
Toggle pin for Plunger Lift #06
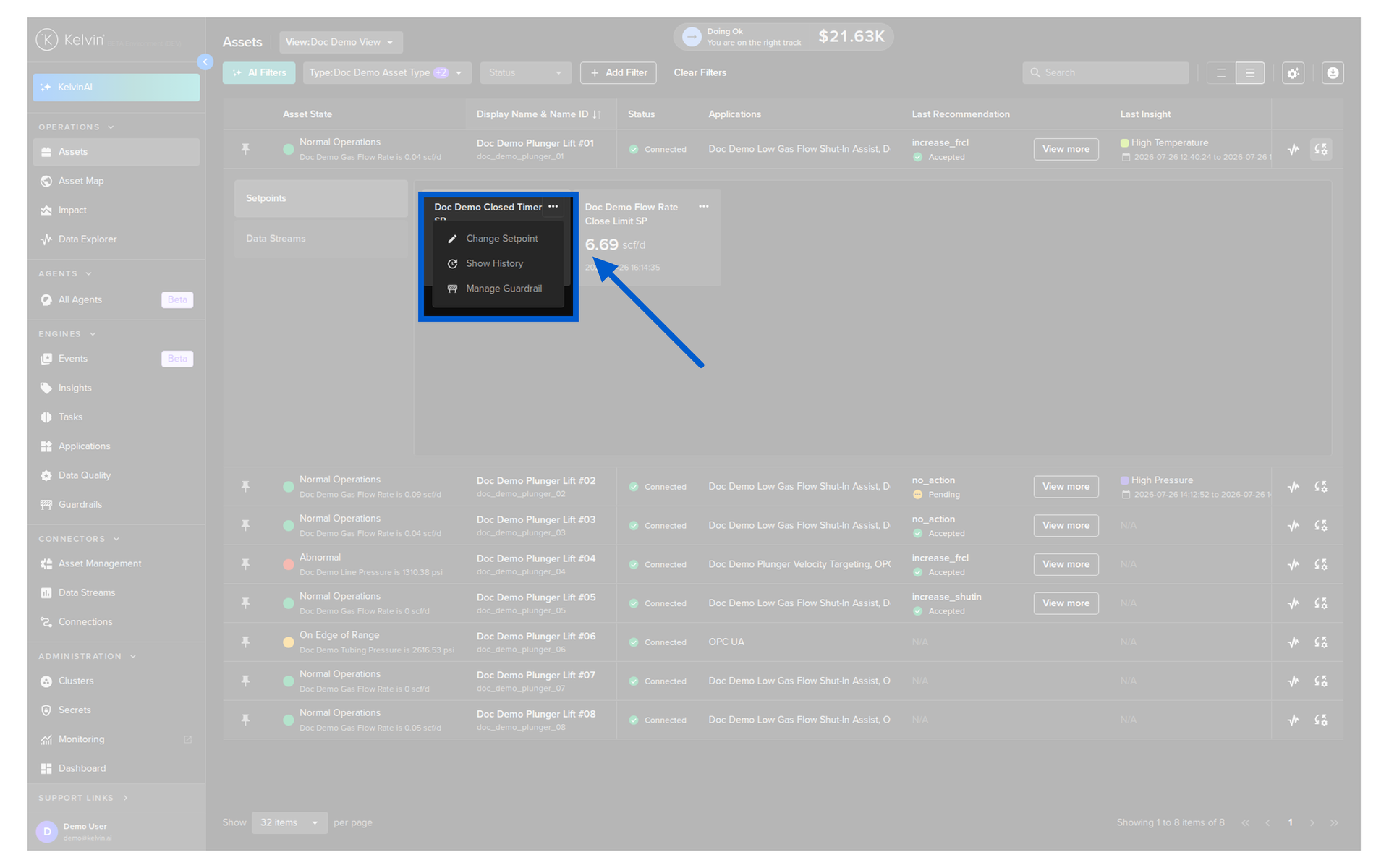[x=245, y=642]
